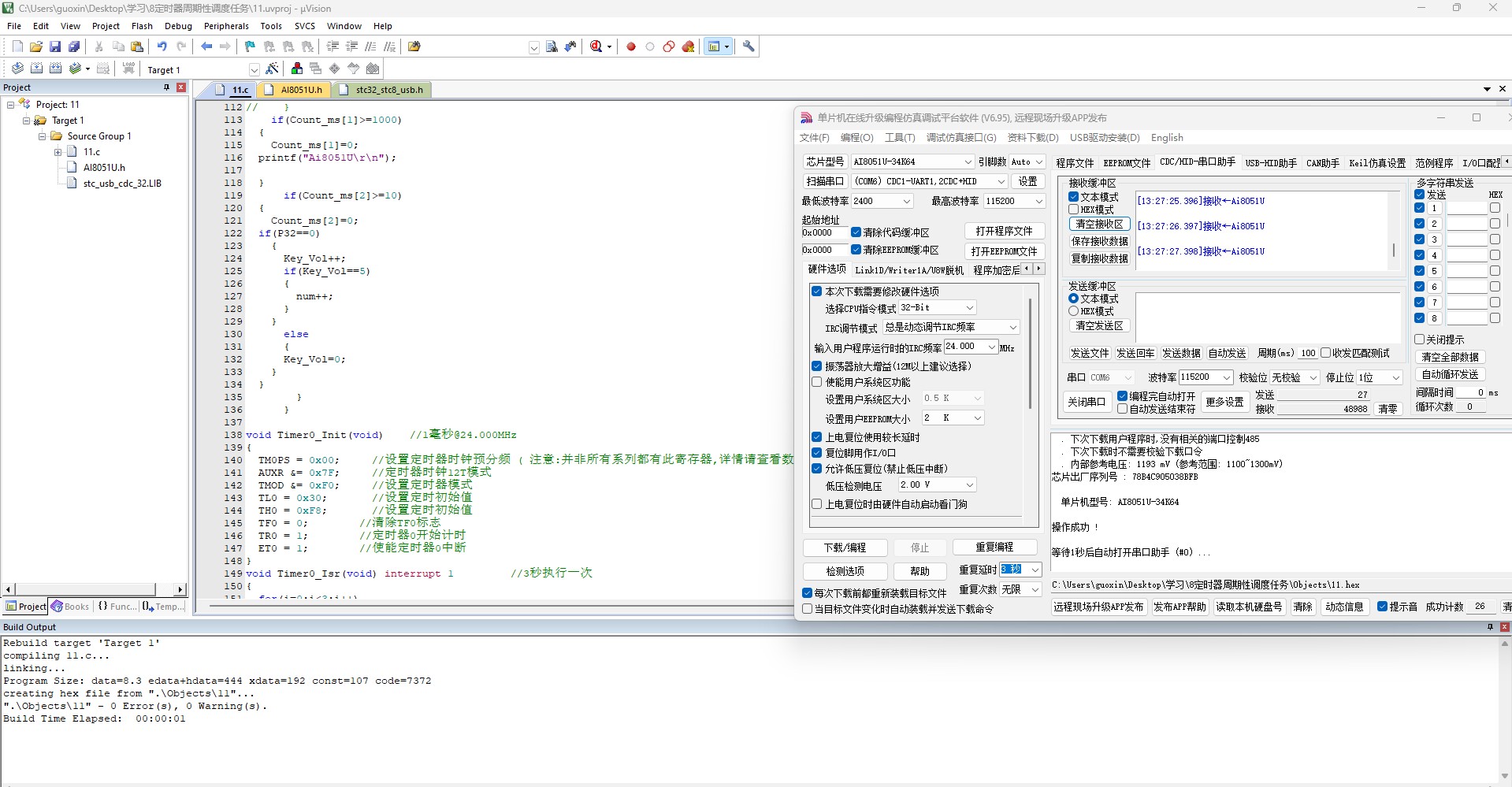
Task: Toggle 上电复位使用较长延时 checkbox
Action: tap(817, 436)
